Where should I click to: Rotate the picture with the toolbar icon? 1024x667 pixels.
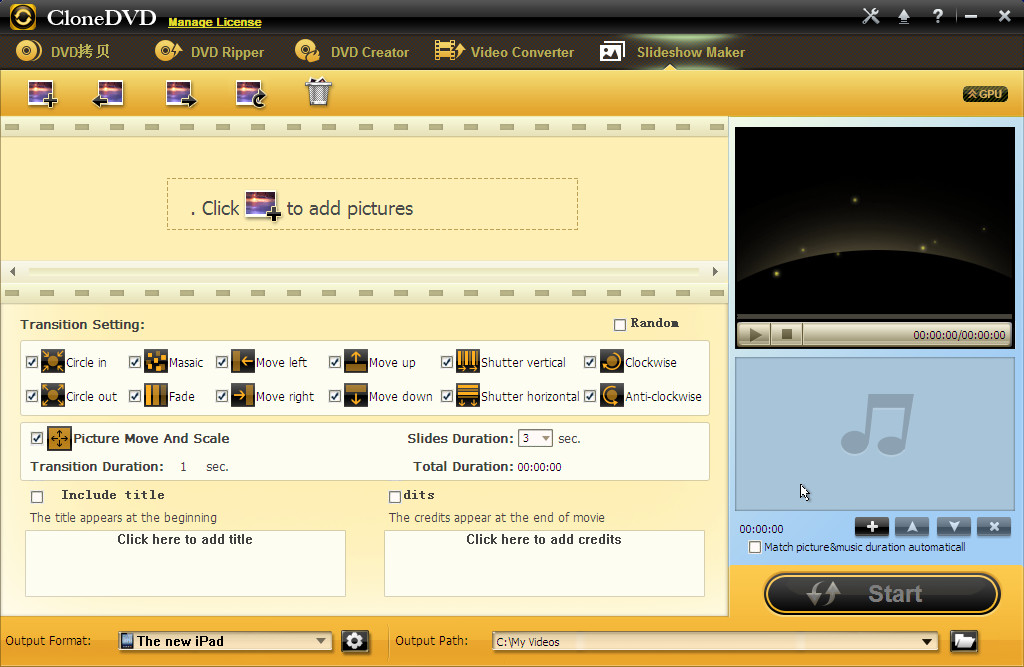click(251, 93)
